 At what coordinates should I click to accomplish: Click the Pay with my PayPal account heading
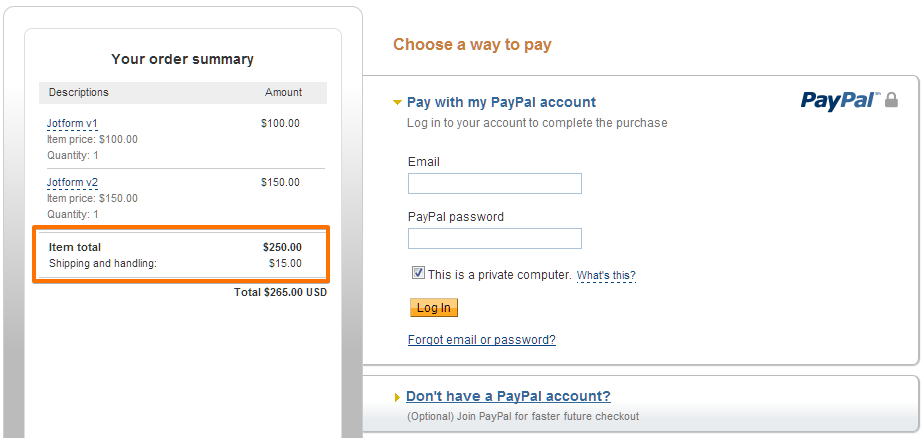[x=501, y=102]
